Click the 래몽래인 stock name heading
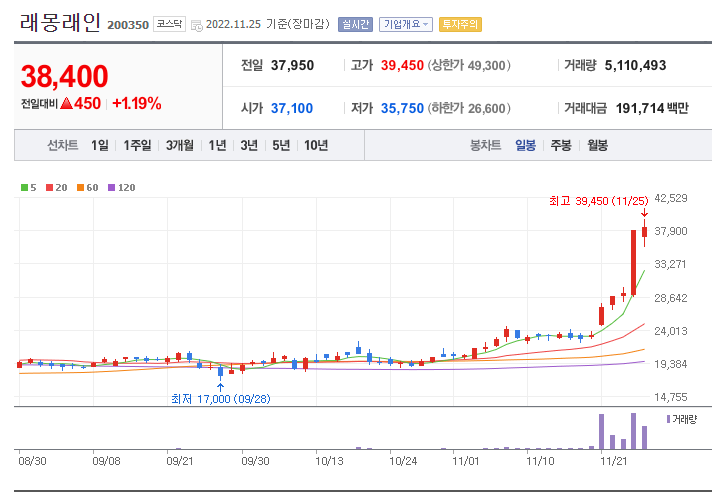Viewport: 712px width, 492px height. coord(60,22)
